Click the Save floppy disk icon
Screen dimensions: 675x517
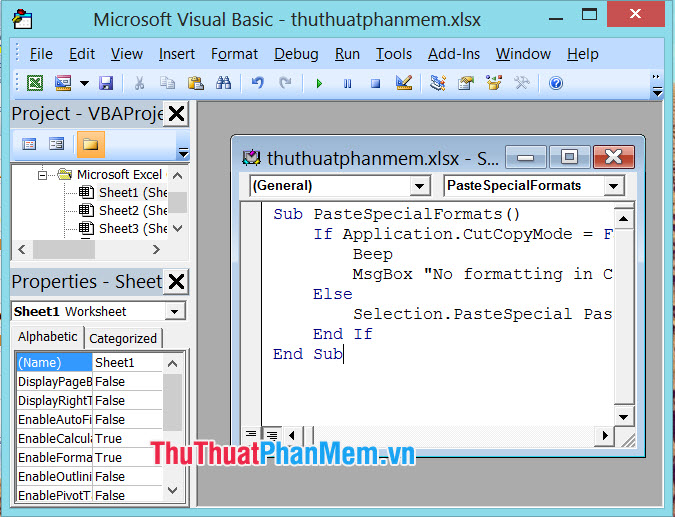[x=106, y=83]
